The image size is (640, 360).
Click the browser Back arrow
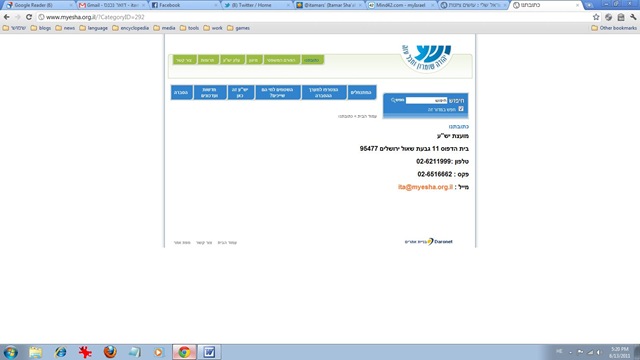point(7,17)
